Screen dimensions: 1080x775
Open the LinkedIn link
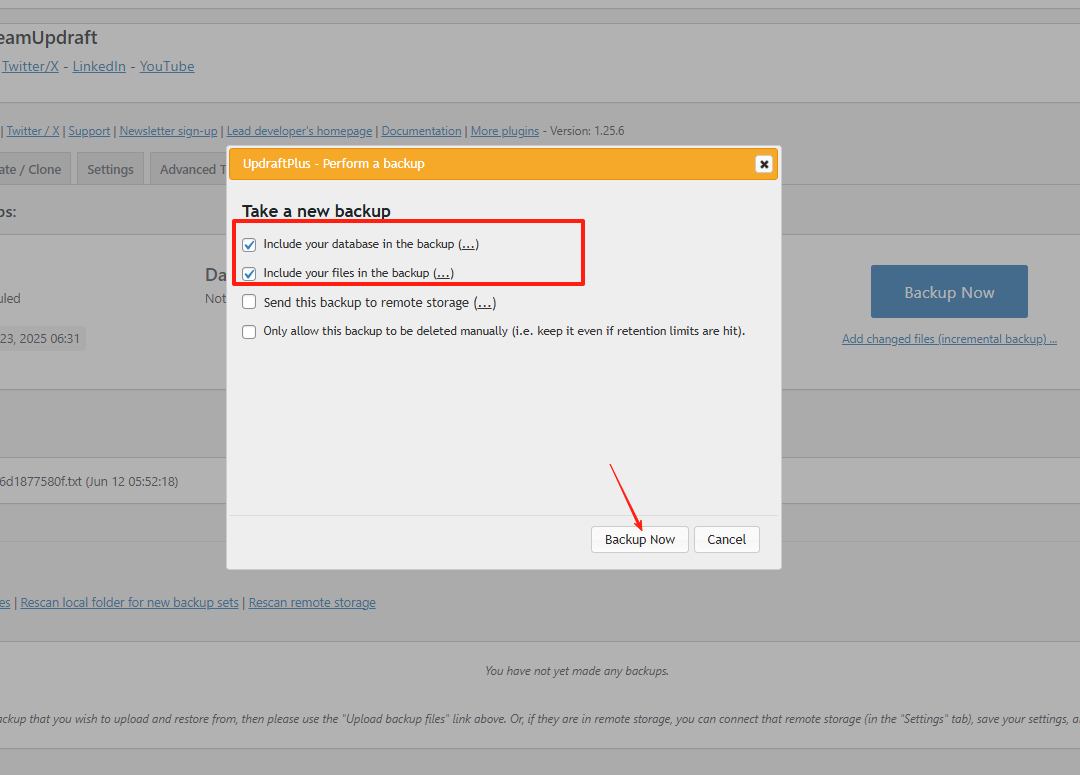[x=99, y=67]
